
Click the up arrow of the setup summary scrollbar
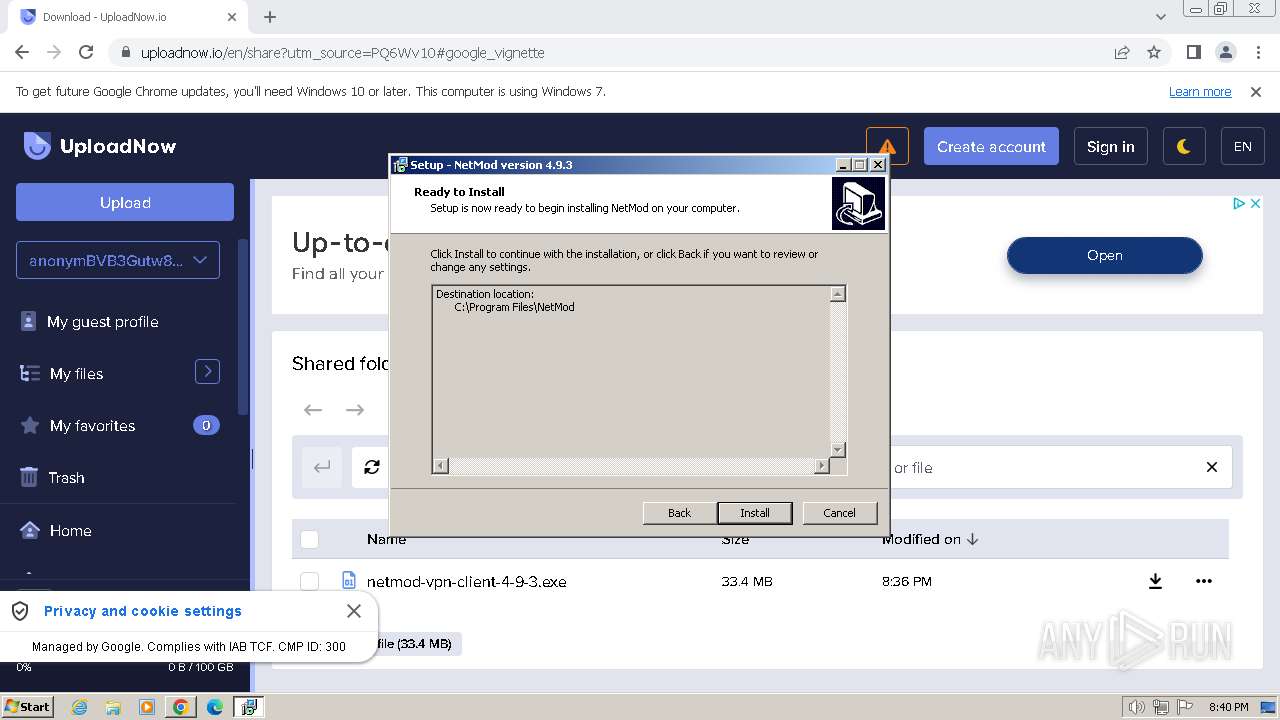(x=838, y=294)
